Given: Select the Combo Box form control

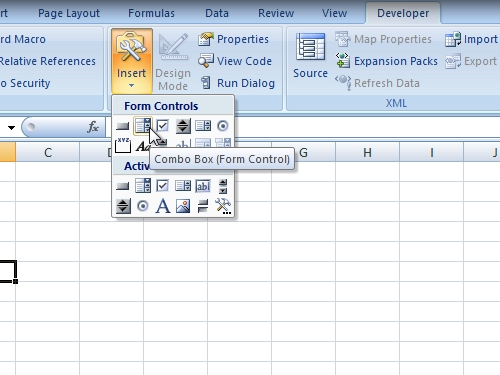Looking at the screenshot, I should click(143, 126).
